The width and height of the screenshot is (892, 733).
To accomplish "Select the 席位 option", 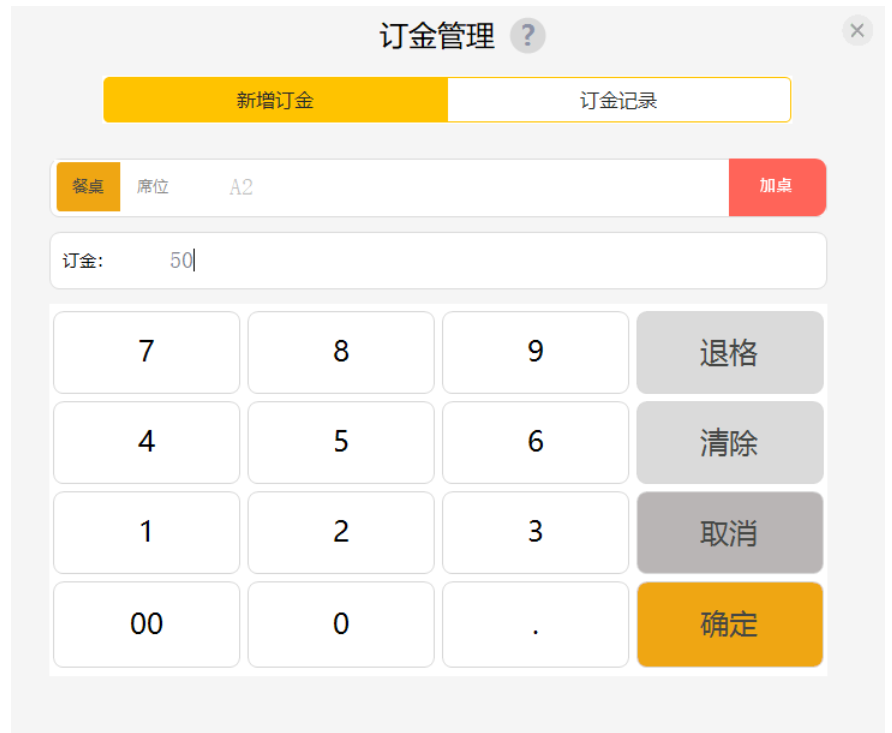I will click(152, 187).
